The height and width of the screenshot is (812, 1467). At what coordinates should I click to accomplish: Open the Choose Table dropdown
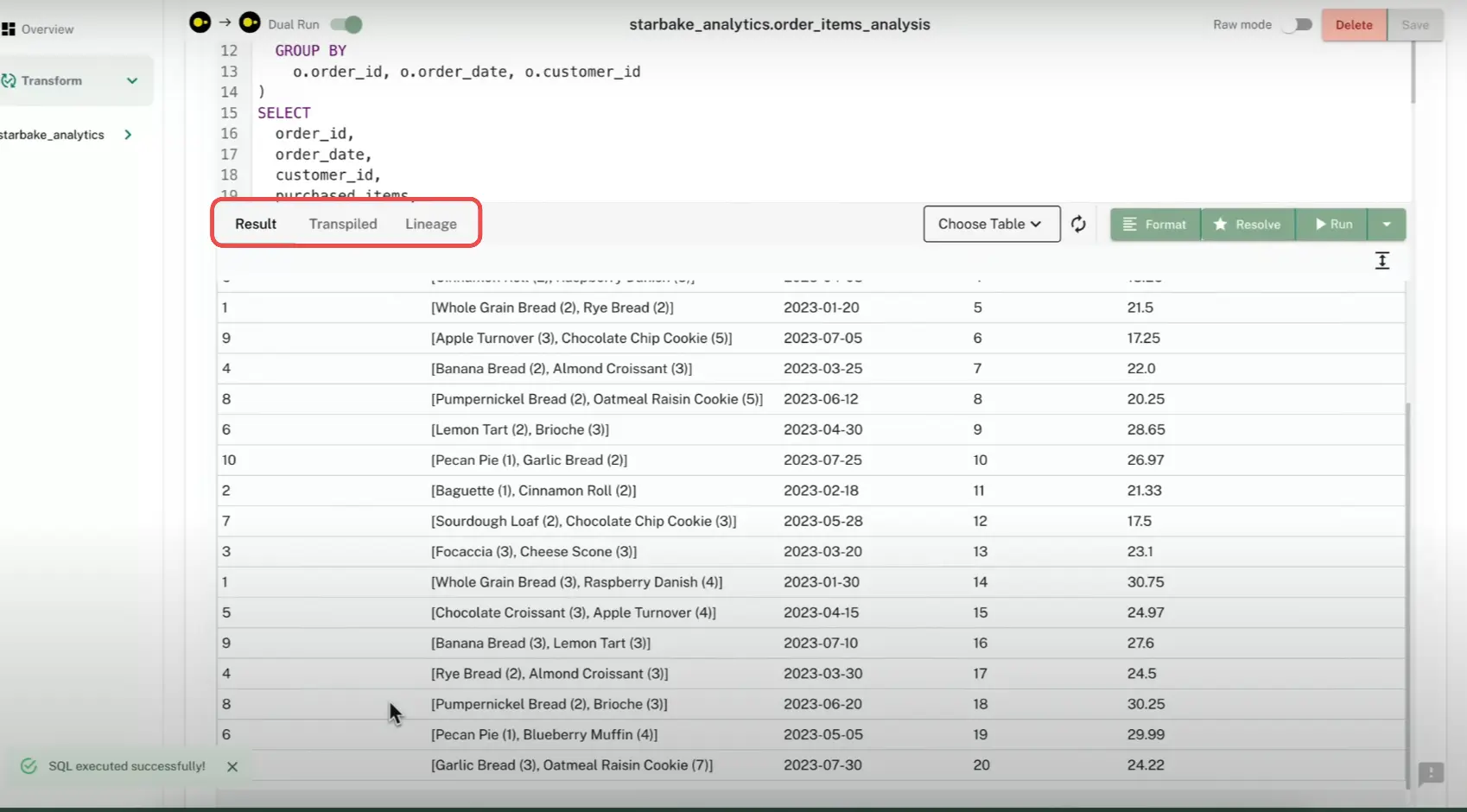(x=991, y=225)
